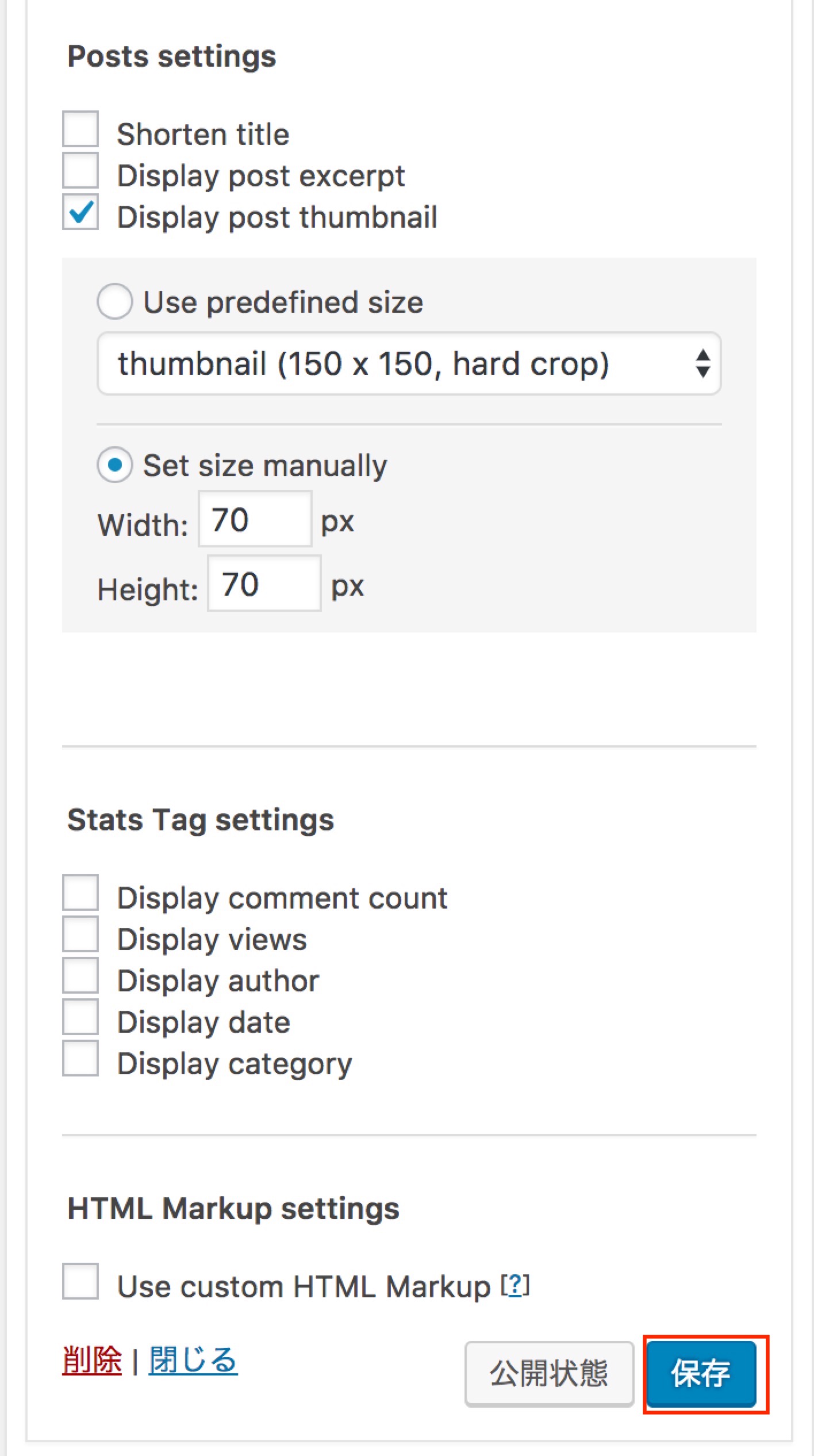Click the Height input field

pos(264,584)
